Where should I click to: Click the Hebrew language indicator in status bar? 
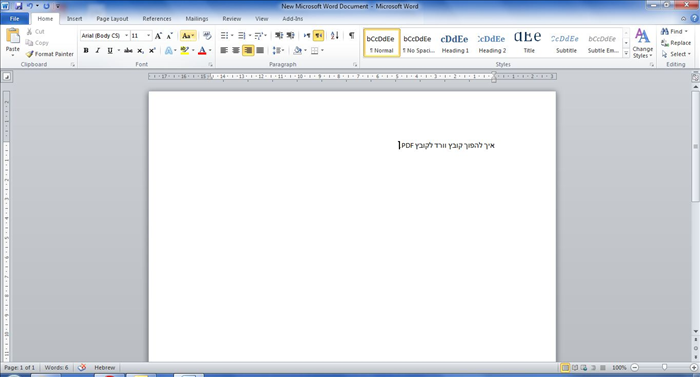[104, 367]
